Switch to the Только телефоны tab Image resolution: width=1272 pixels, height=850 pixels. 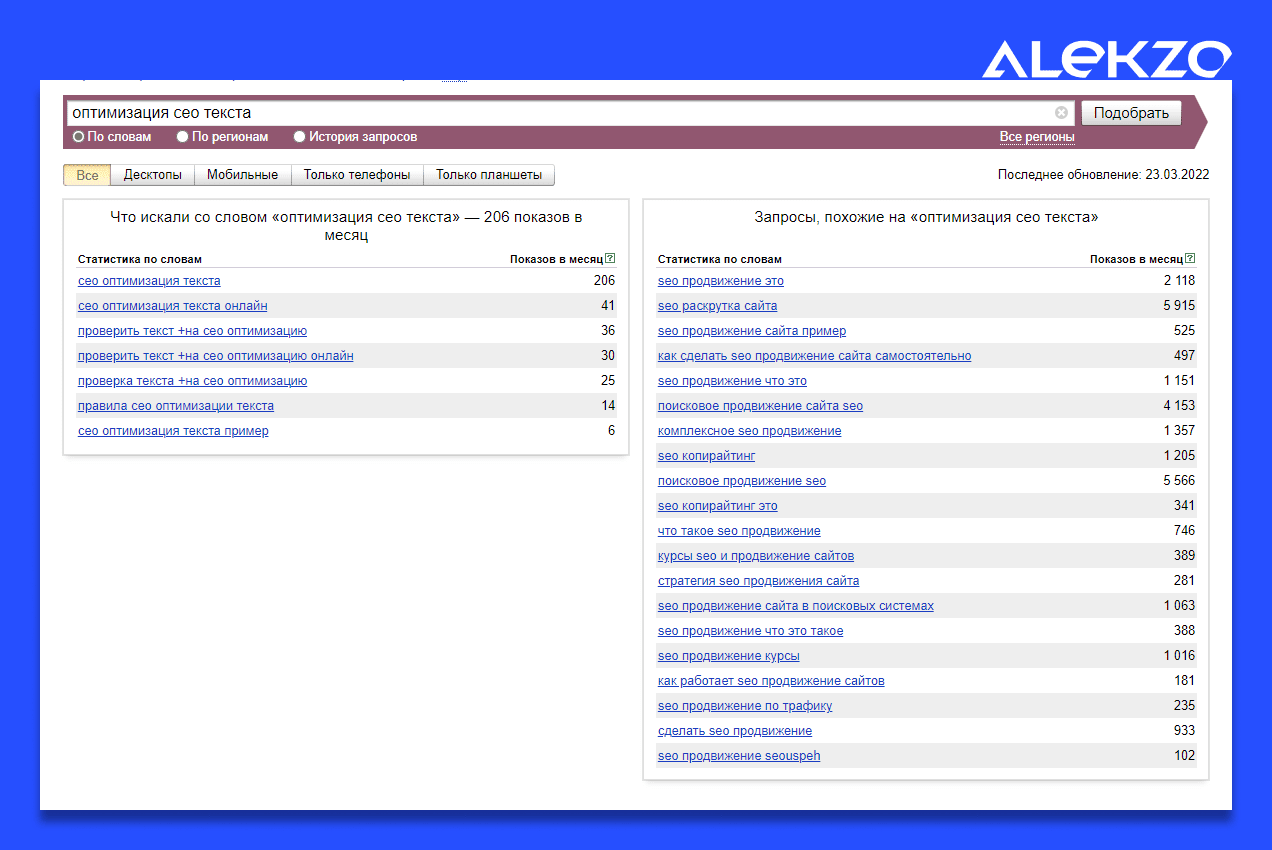coord(357,175)
